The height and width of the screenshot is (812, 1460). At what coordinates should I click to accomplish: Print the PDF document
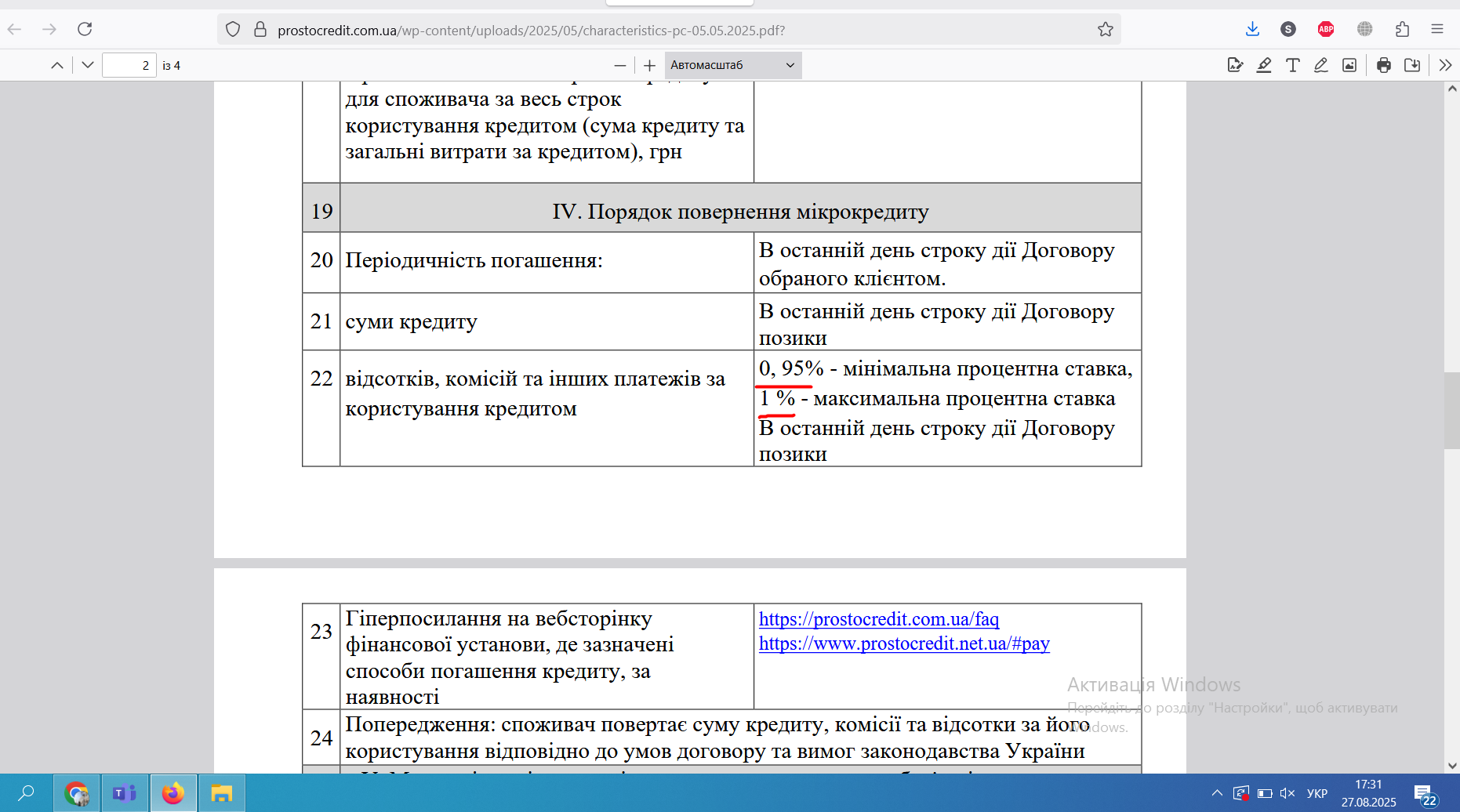click(1384, 65)
